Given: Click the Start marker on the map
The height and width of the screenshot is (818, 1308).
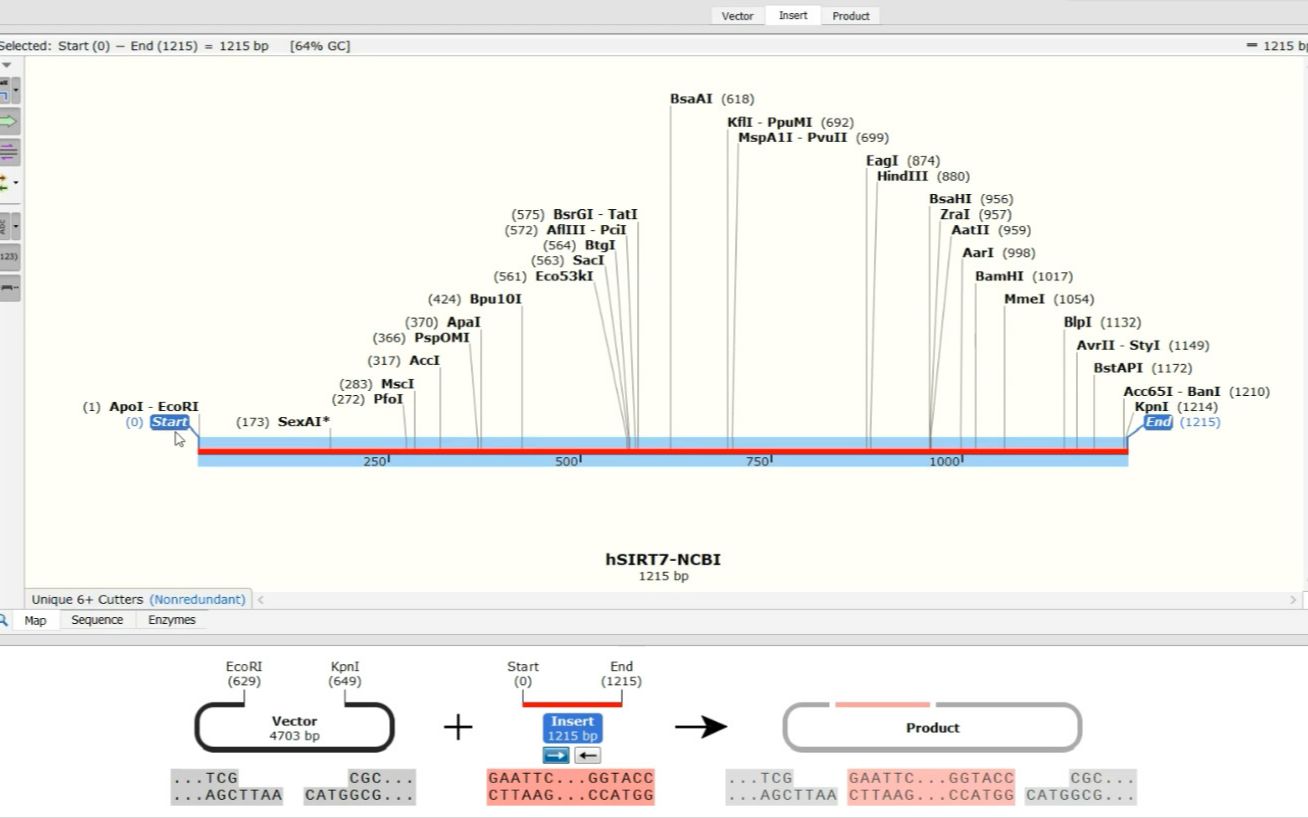Looking at the screenshot, I should click(170, 422).
